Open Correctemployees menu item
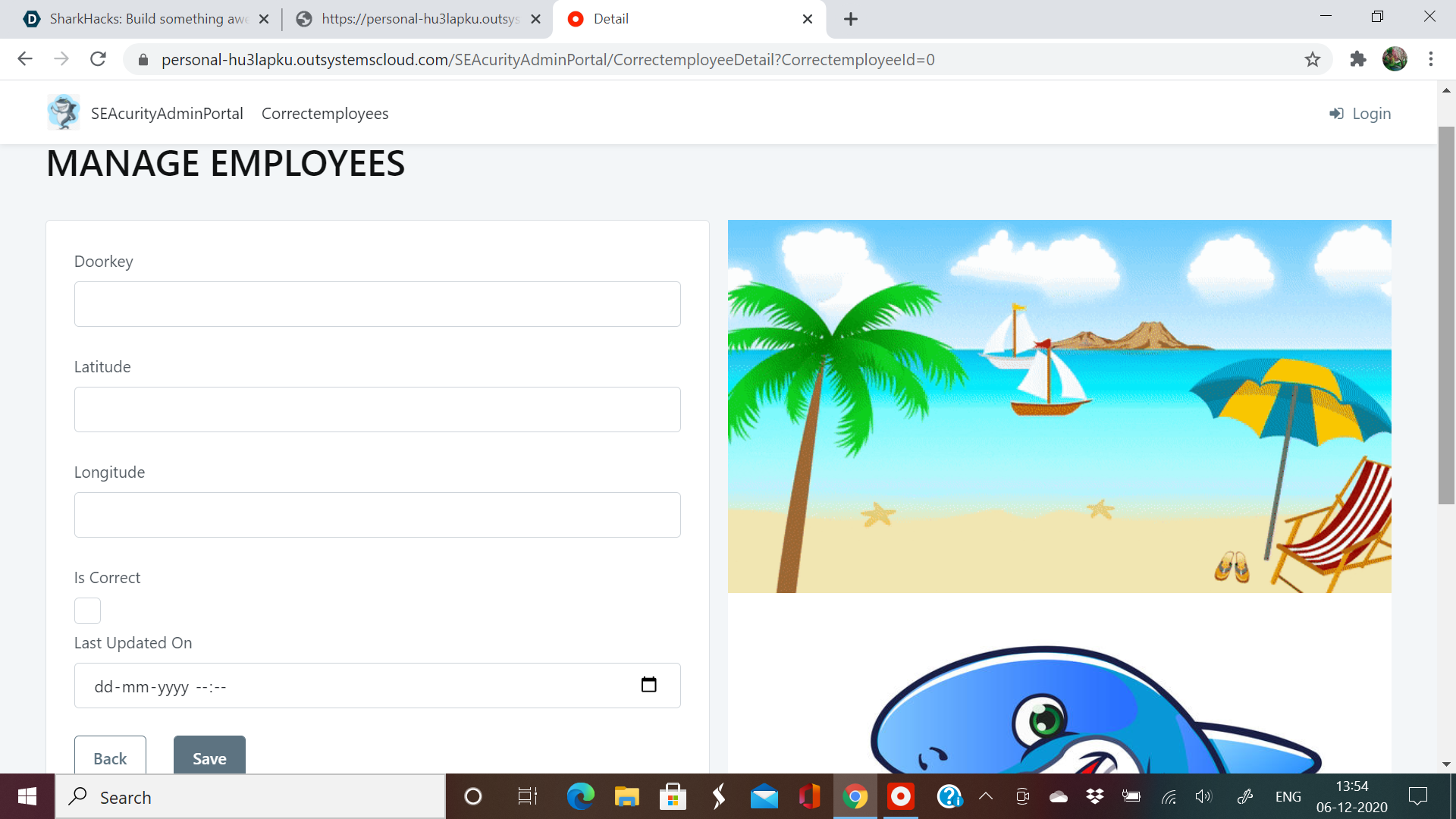The image size is (1456, 819). pyautogui.click(x=325, y=114)
